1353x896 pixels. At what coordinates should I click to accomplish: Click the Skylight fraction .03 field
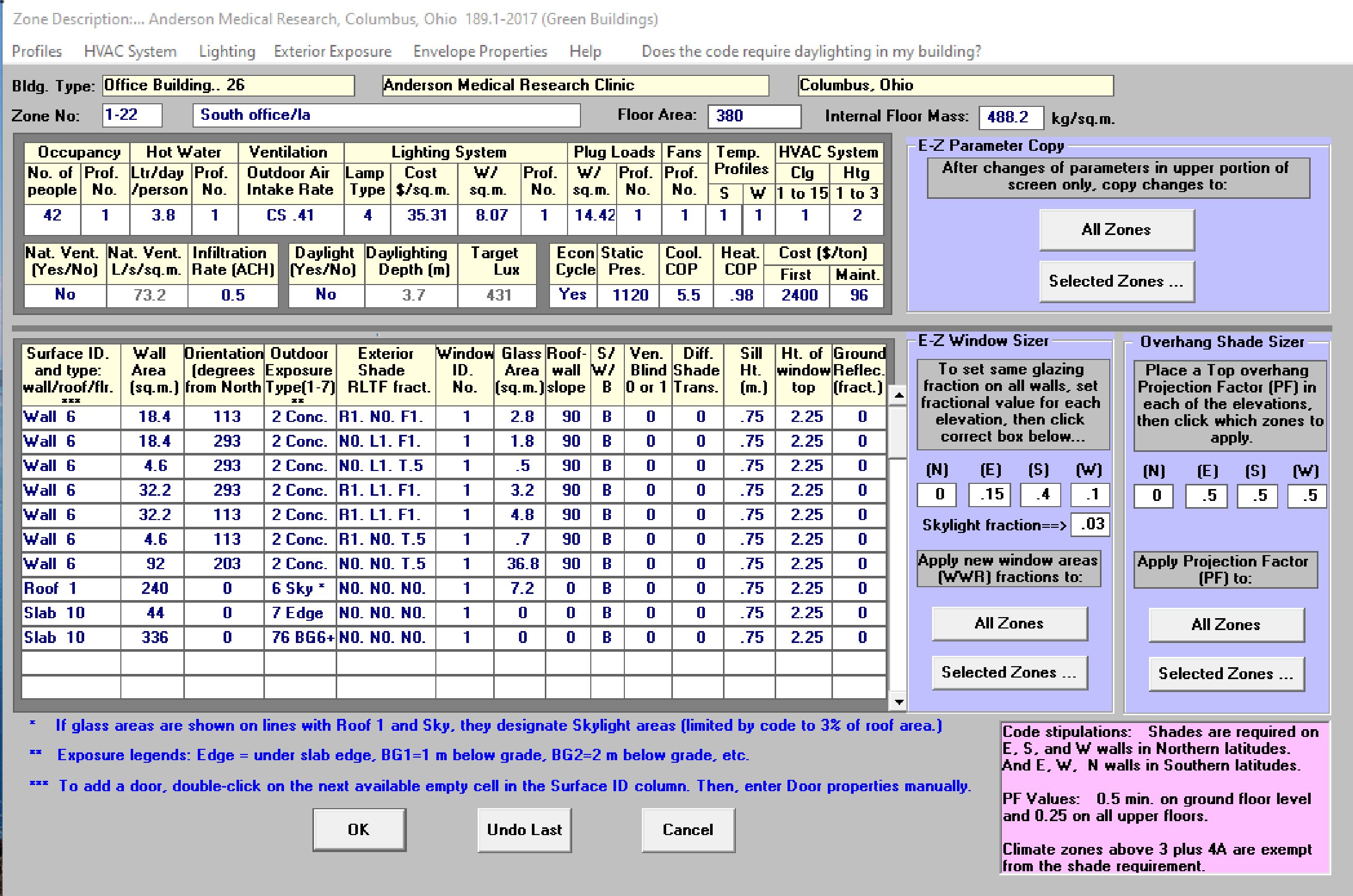pos(1090,525)
